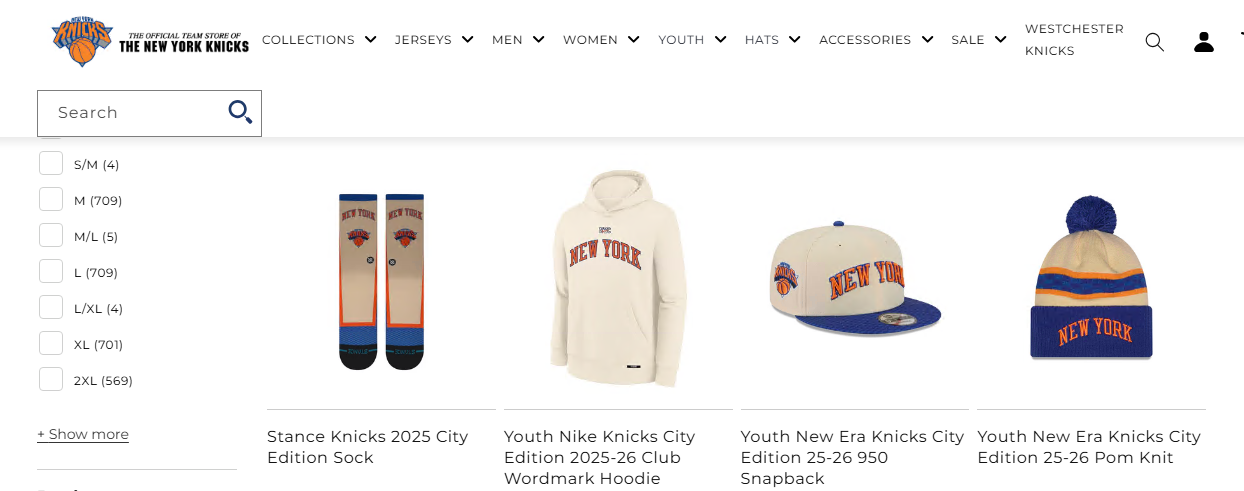View the Pom Knit beanie image
1244x491 pixels.
pos(1091,281)
